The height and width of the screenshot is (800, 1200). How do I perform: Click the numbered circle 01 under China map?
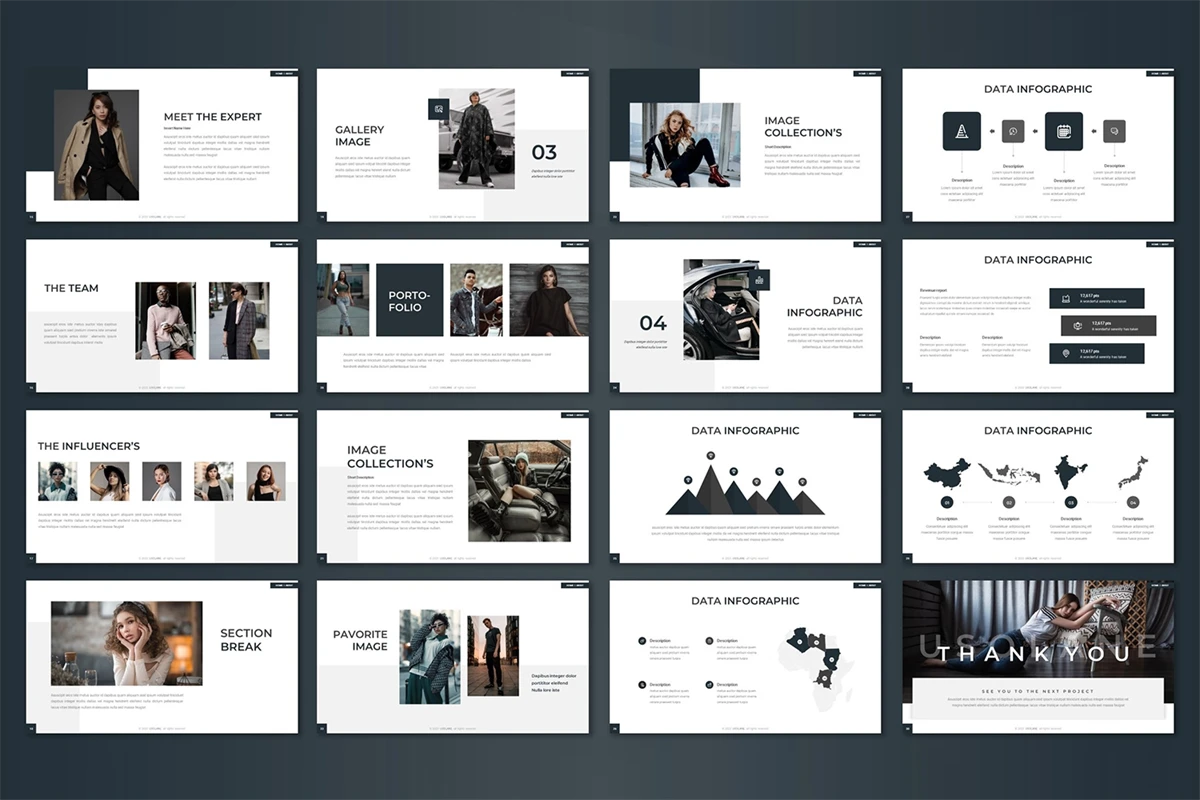click(x=947, y=503)
